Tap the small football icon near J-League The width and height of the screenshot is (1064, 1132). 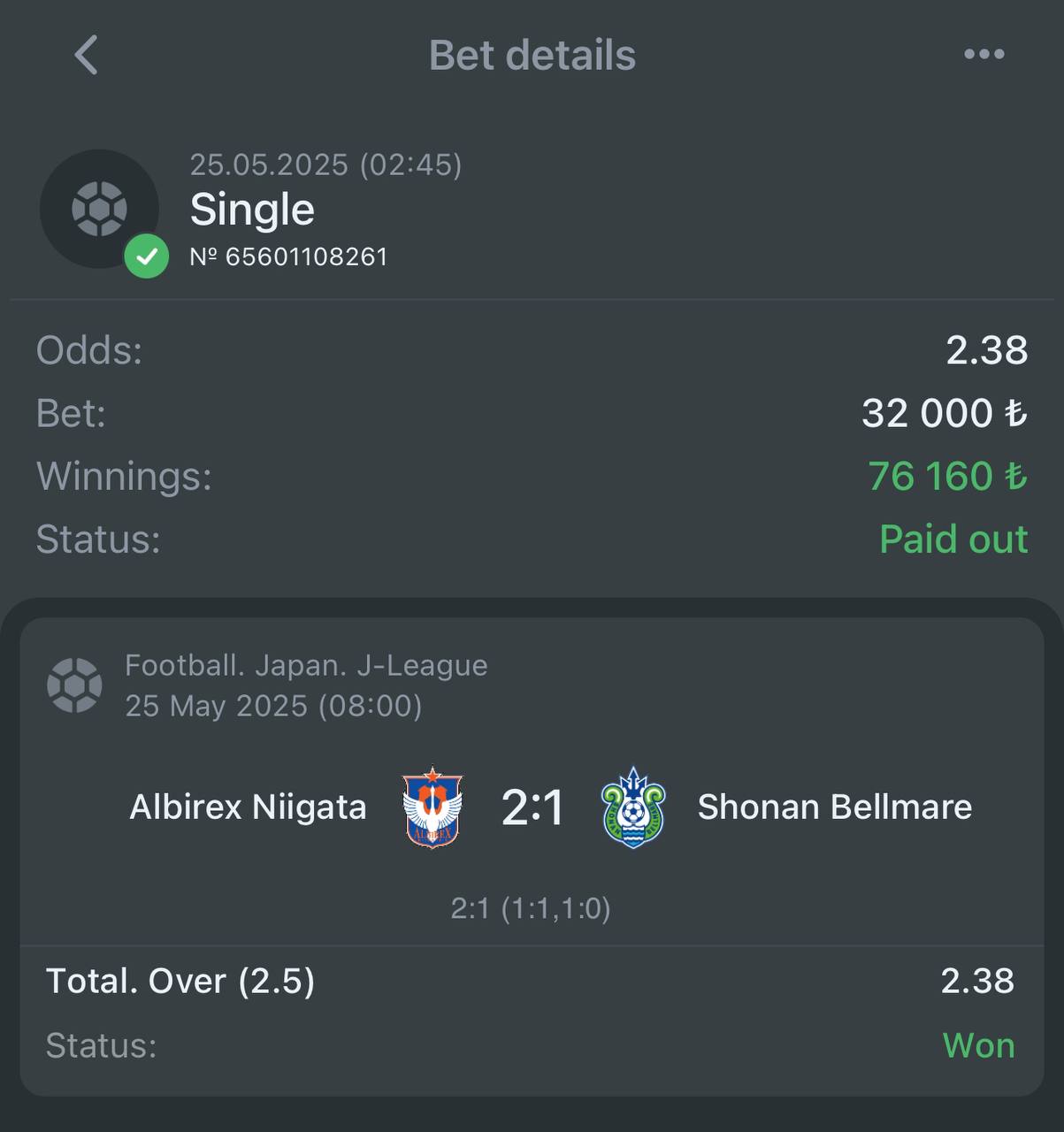point(74,685)
